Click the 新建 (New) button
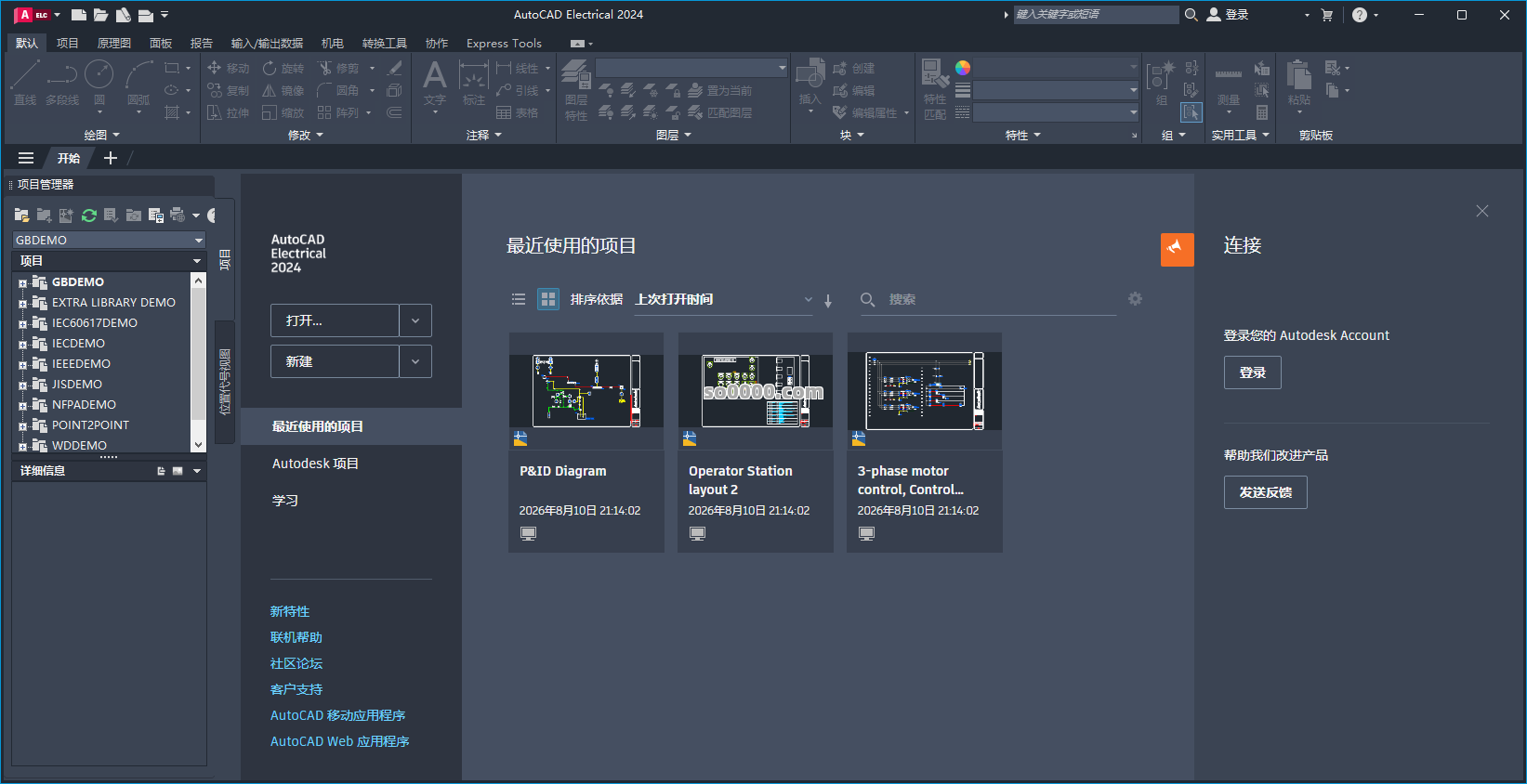 coord(335,361)
